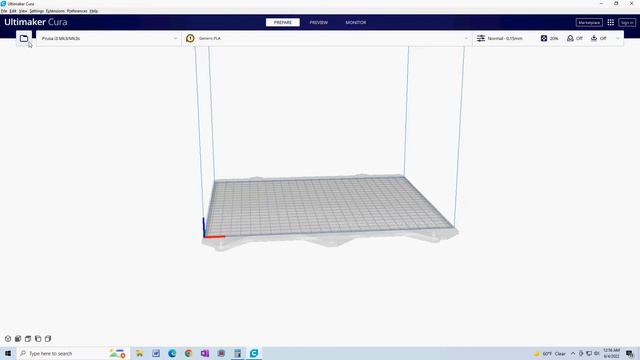Switch to the Monitor stage tab
The image size is (640, 360).
tap(356, 22)
